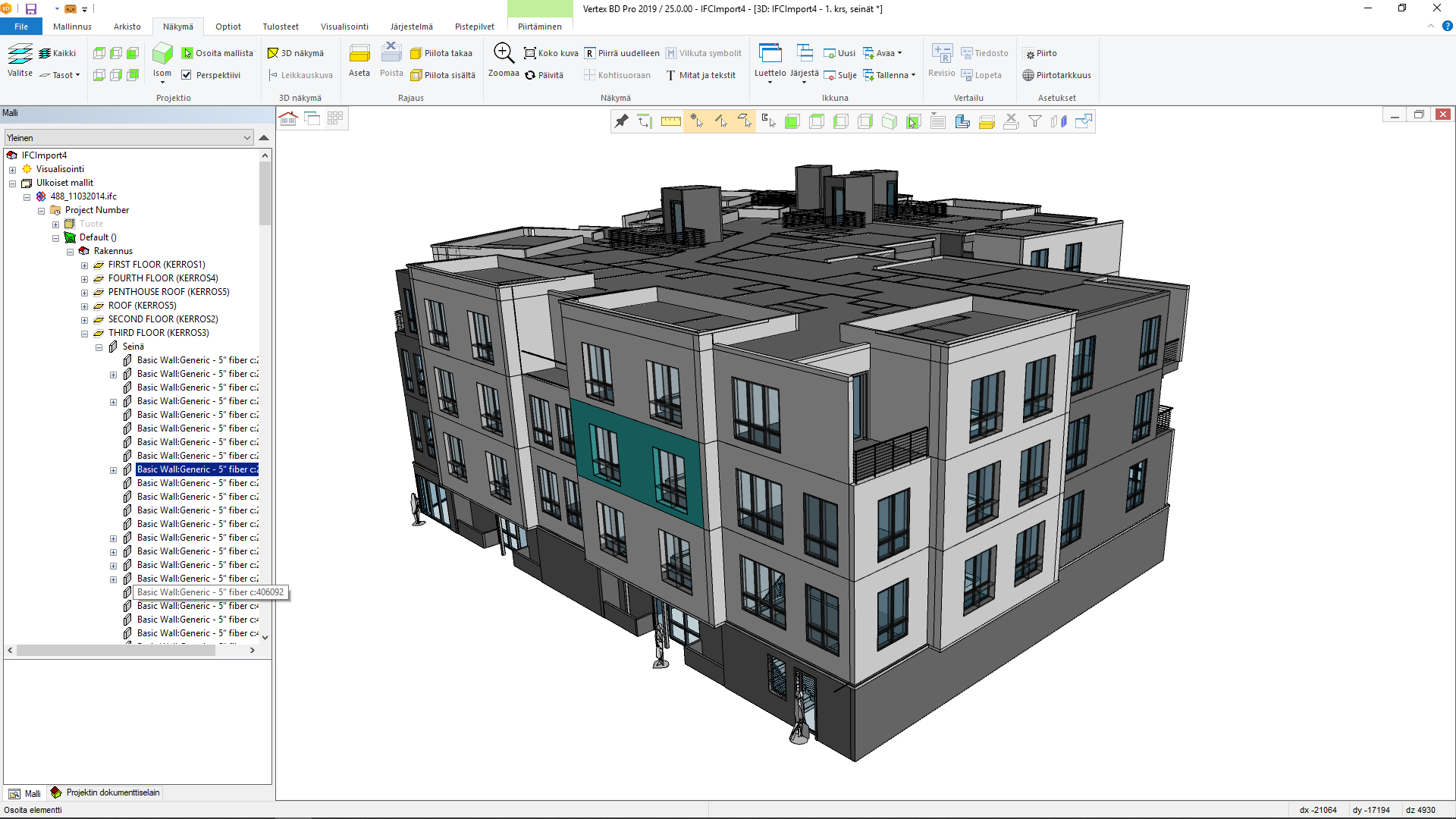Click Piirrä uudelleen redraw button
The width and height of the screenshot is (1456, 819).
(x=622, y=53)
